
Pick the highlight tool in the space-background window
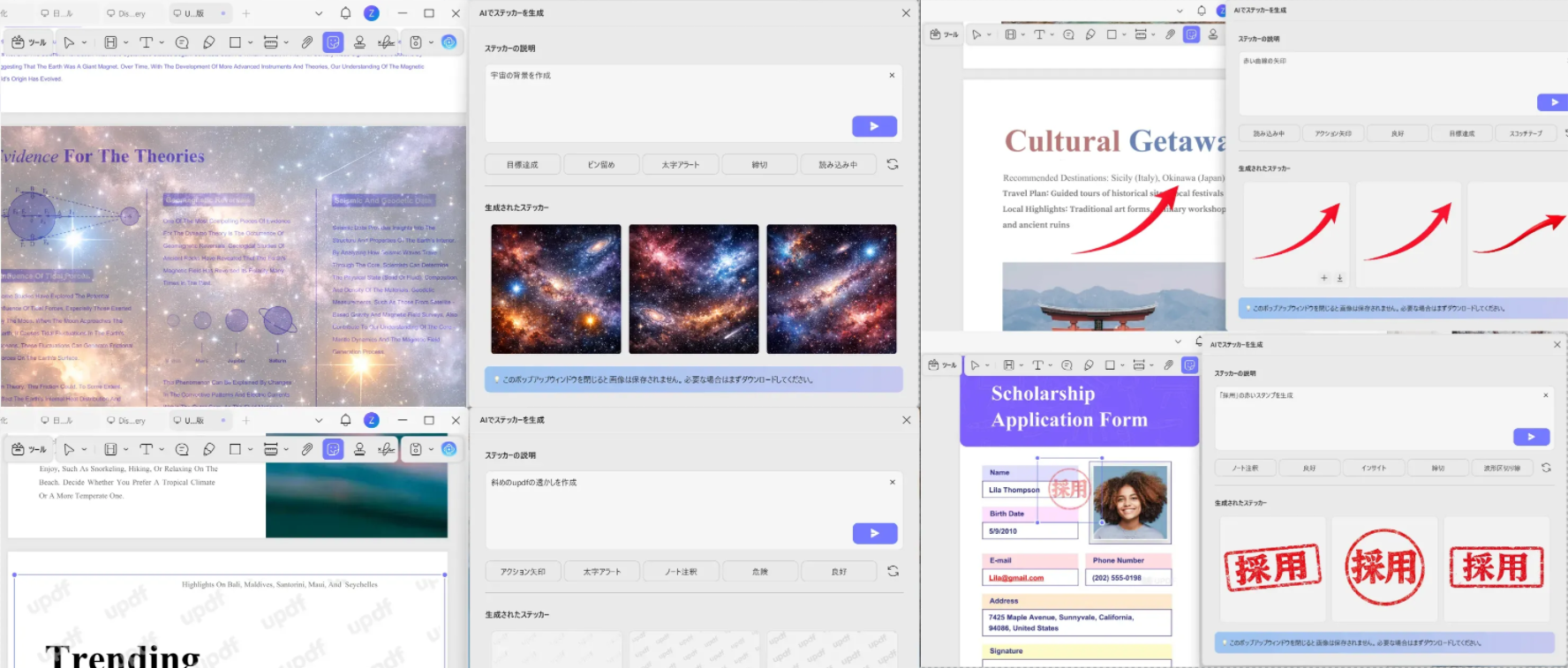[x=110, y=41]
